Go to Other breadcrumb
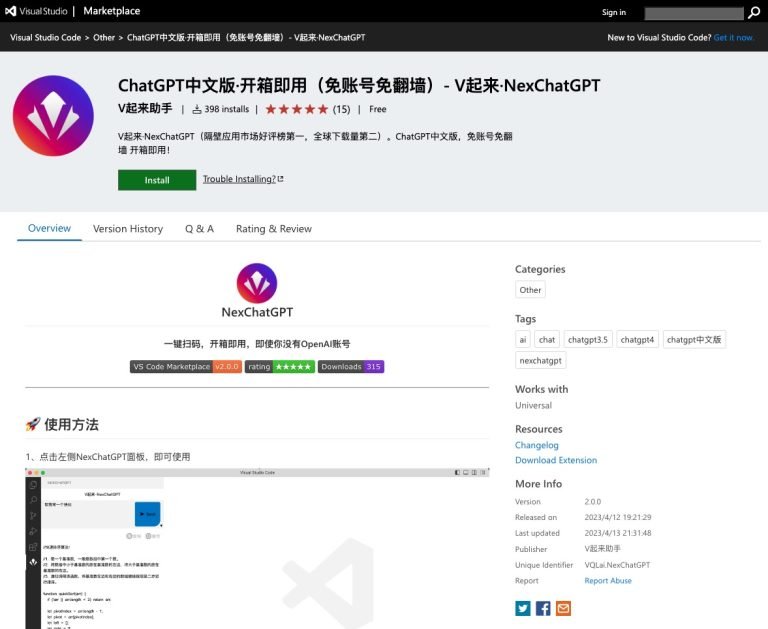Screen dimensions: 768x629 pyautogui.click(x=104, y=38)
